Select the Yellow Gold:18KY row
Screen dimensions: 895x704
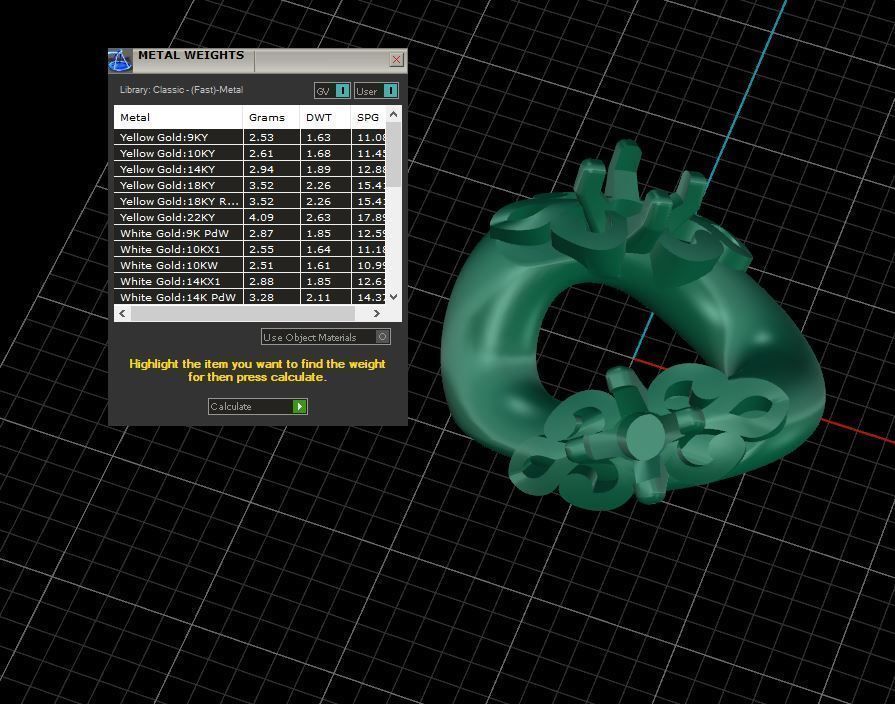coord(250,185)
